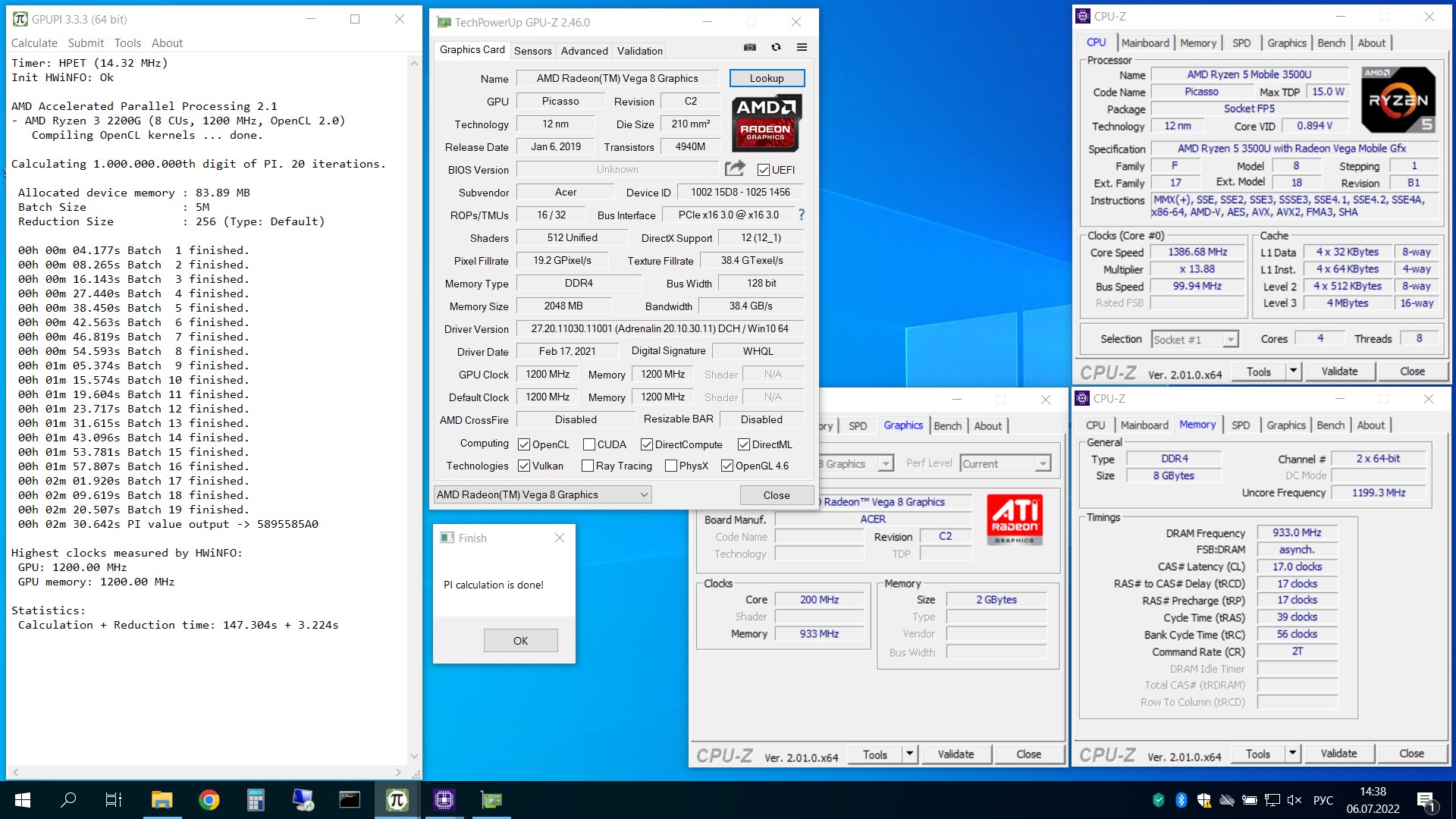Click the GPUPI horizontal scrollbar right arrow
The image size is (1456, 819).
point(399,772)
